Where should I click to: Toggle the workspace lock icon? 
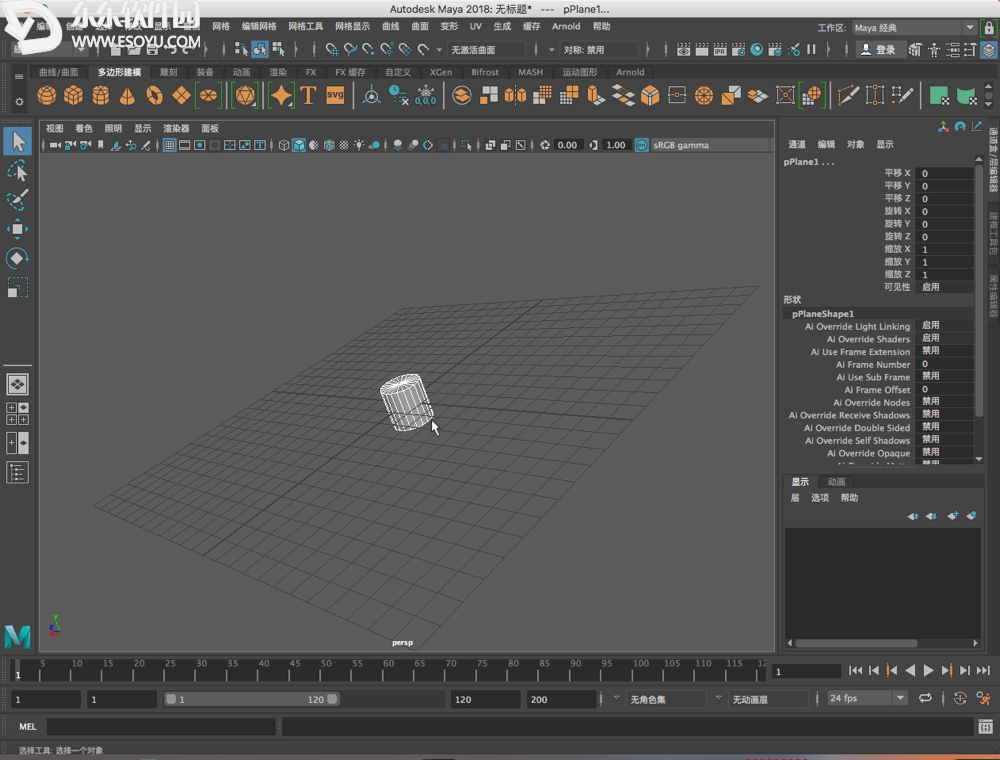coord(989,28)
